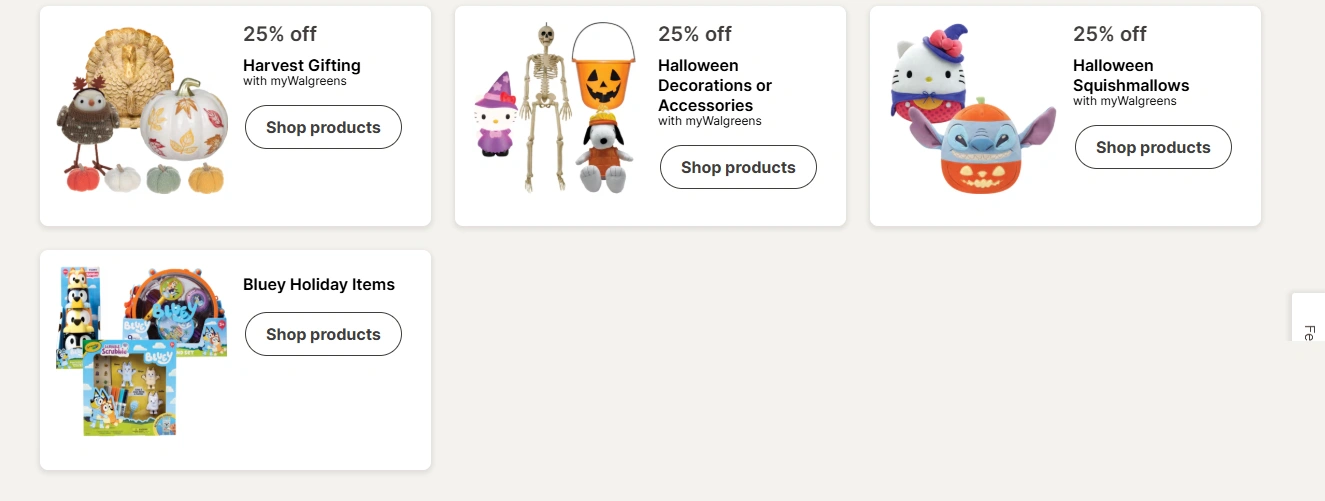Click the Halloween Squishmallows title

(x=1130, y=75)
